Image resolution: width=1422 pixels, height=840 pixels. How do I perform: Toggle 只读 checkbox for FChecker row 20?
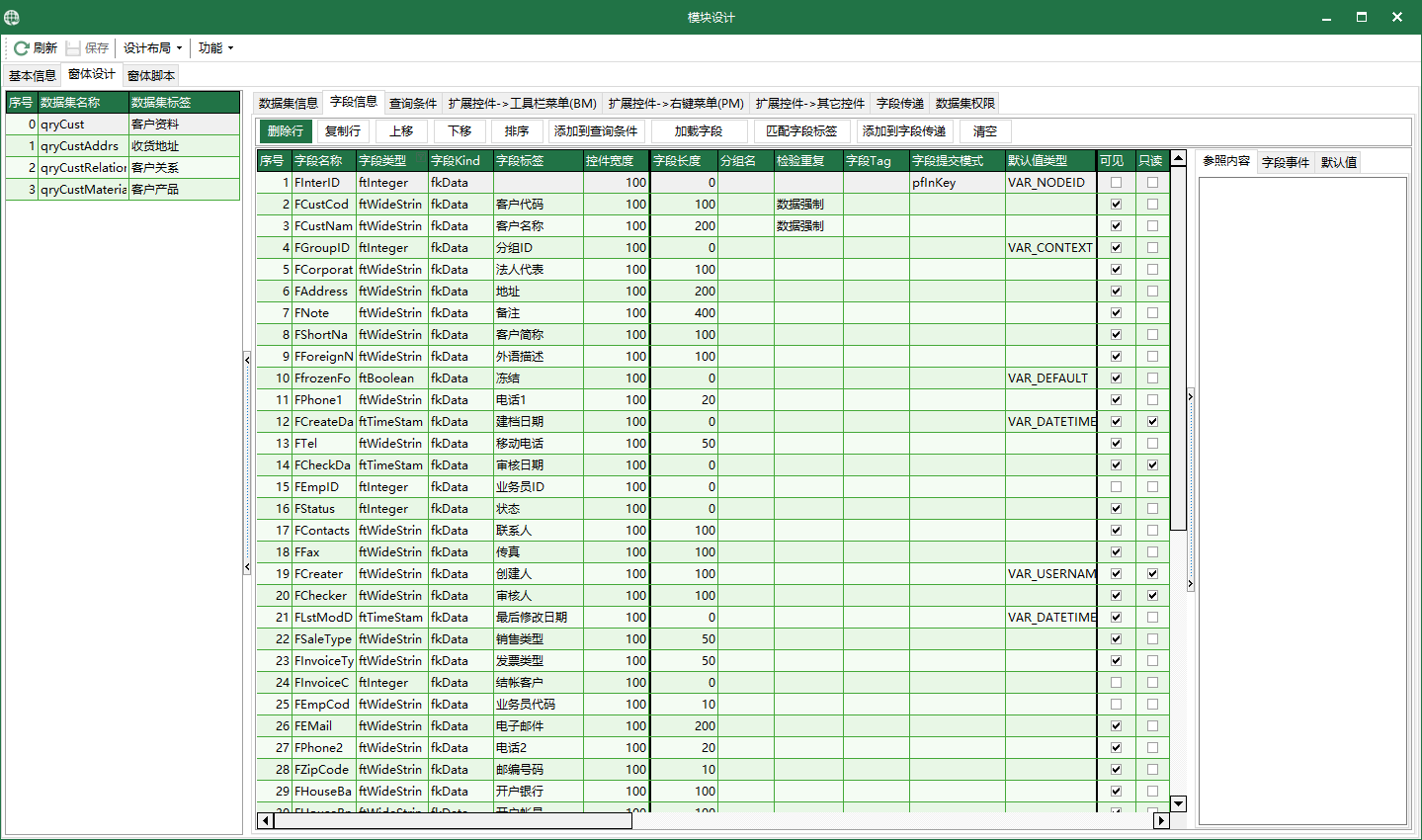[x=1152, y=595]
